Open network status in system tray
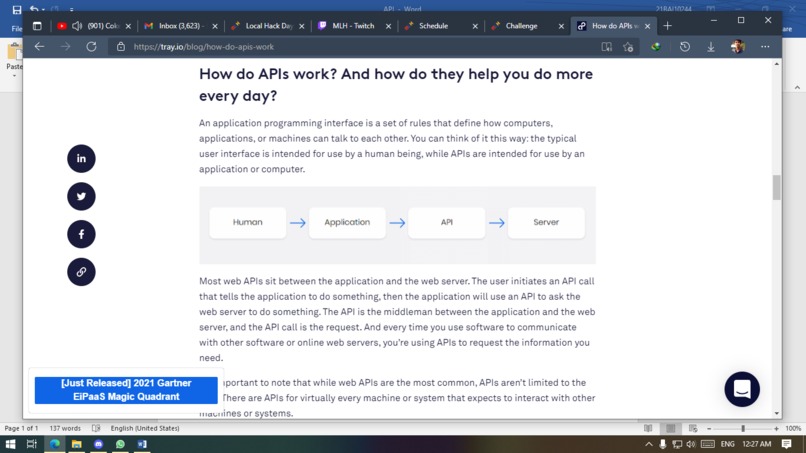 tap(677, 444)
